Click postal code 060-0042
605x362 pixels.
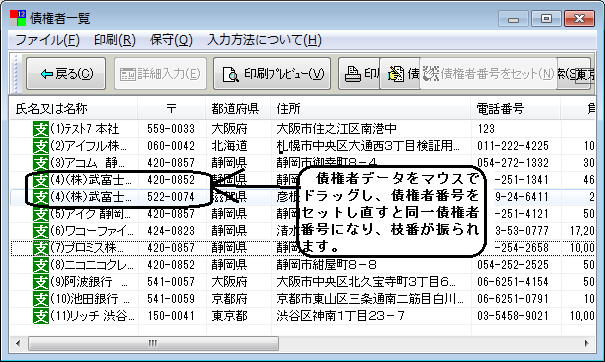(x=171, y=146)
